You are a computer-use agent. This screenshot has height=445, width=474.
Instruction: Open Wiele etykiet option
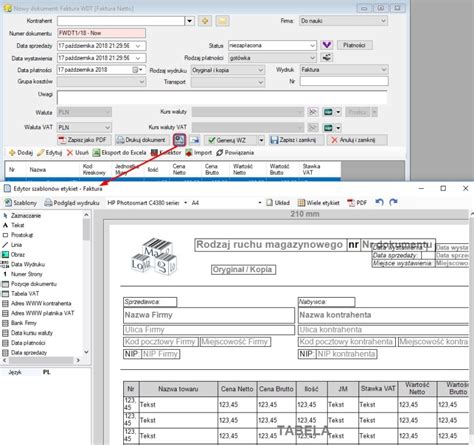[318, 203]
